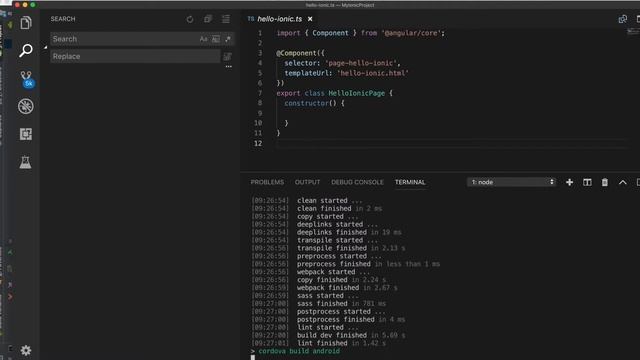Open the Explorer files view
The width and height of the screenshot is (640, 360).
pos(26,23)
